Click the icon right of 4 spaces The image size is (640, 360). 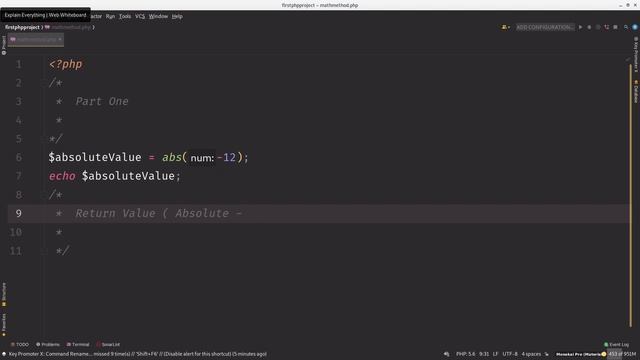tap(547, 354)
